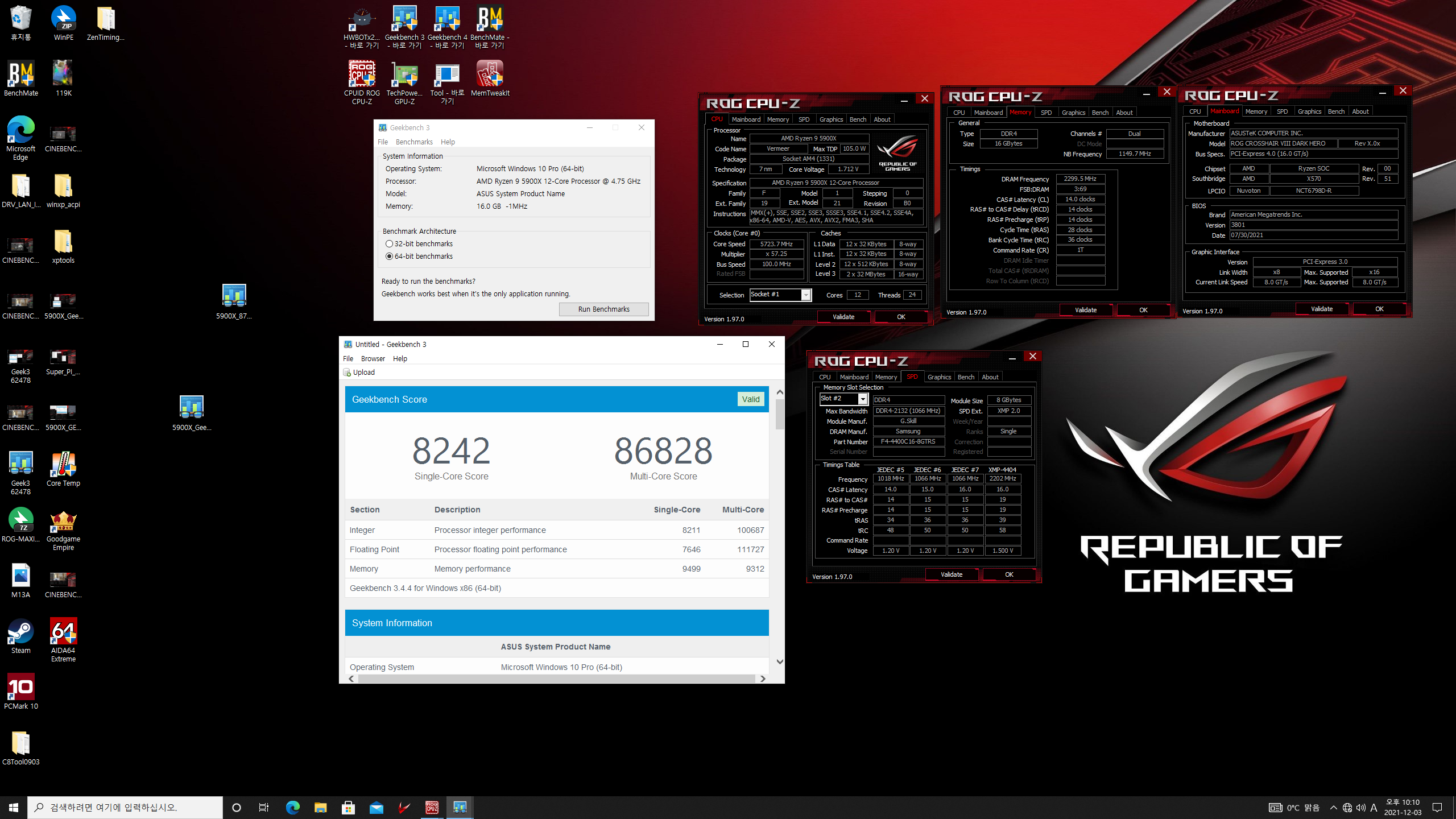Click OK in the Memory tab CPU-Z window
This screenshot has height=819, width=1456.
pos(1143,310)
